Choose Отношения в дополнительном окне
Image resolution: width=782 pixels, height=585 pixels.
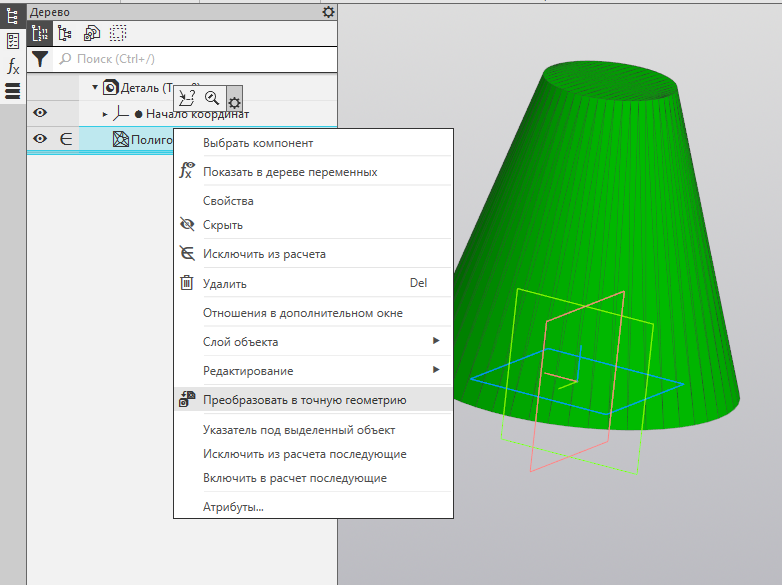click(313, 313)
